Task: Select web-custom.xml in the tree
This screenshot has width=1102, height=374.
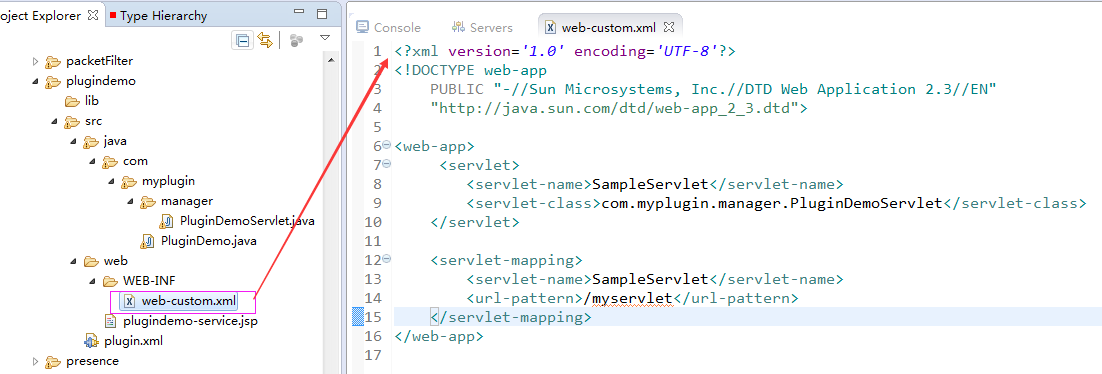Action: tap(188, 302)
